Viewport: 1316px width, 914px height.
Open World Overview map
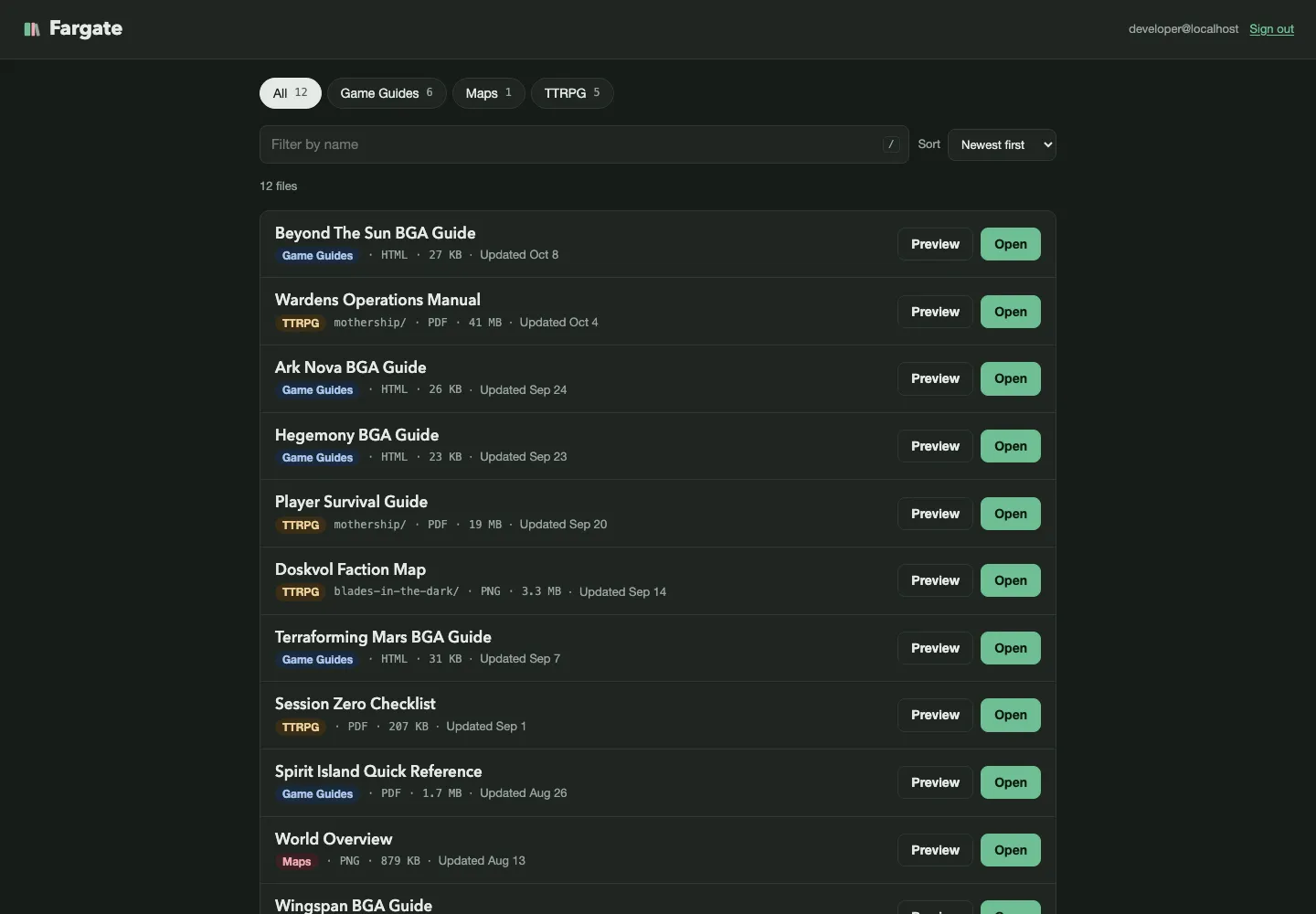(x=1011, y=850)
